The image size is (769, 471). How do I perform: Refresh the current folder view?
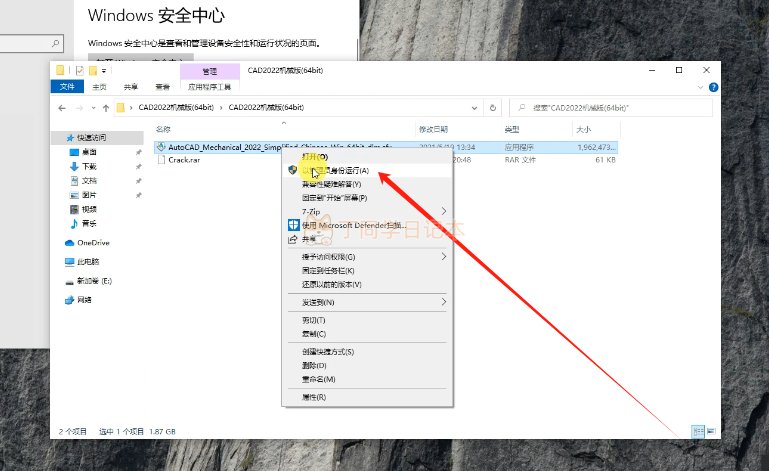point(493,108)
